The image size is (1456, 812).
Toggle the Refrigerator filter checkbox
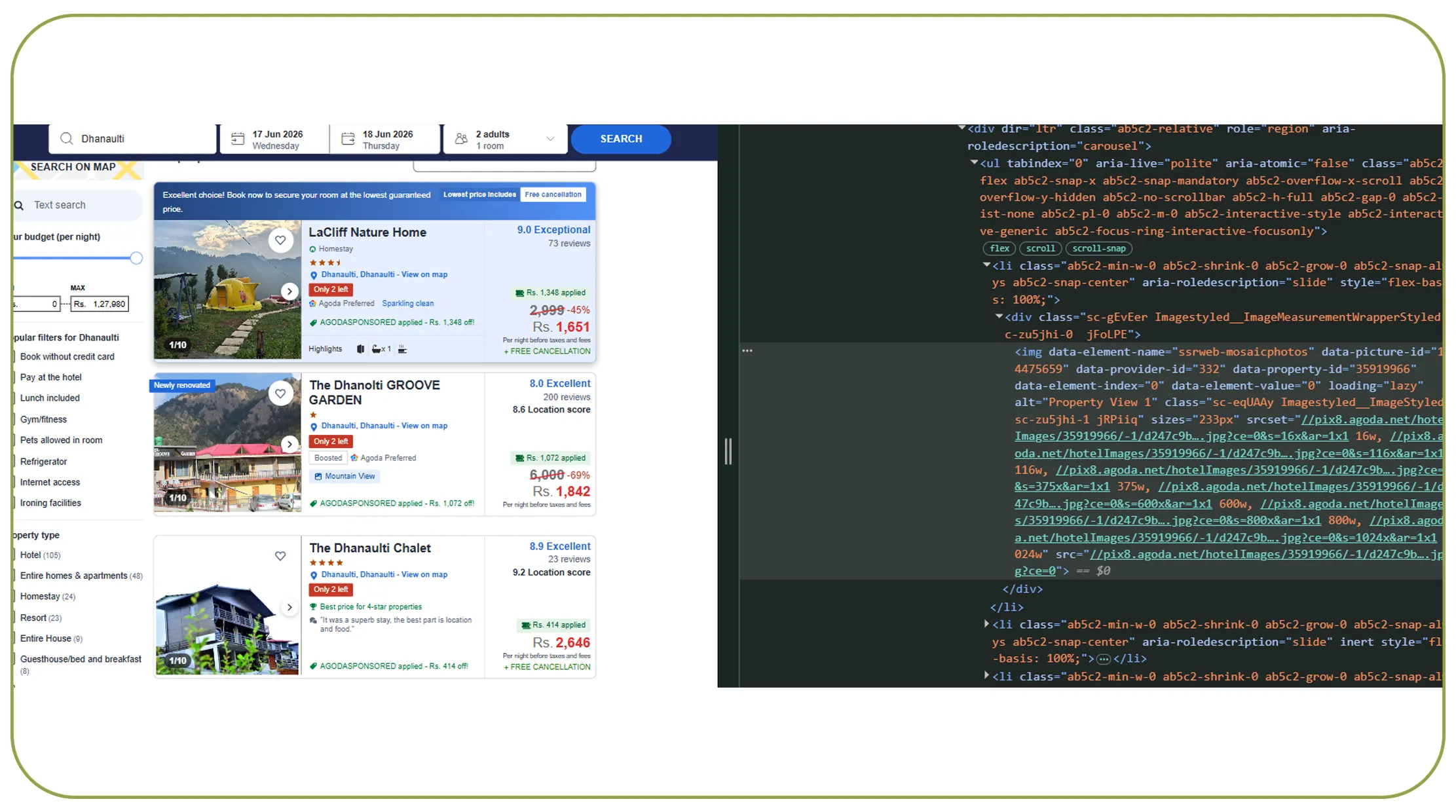tap(14, 462)
